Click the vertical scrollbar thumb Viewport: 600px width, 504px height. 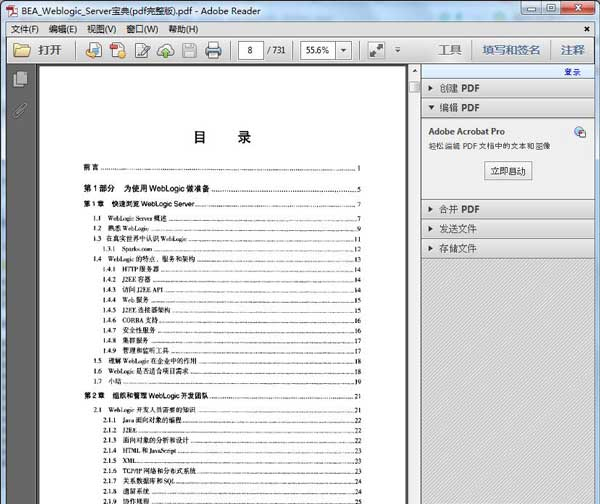(414, 86)
